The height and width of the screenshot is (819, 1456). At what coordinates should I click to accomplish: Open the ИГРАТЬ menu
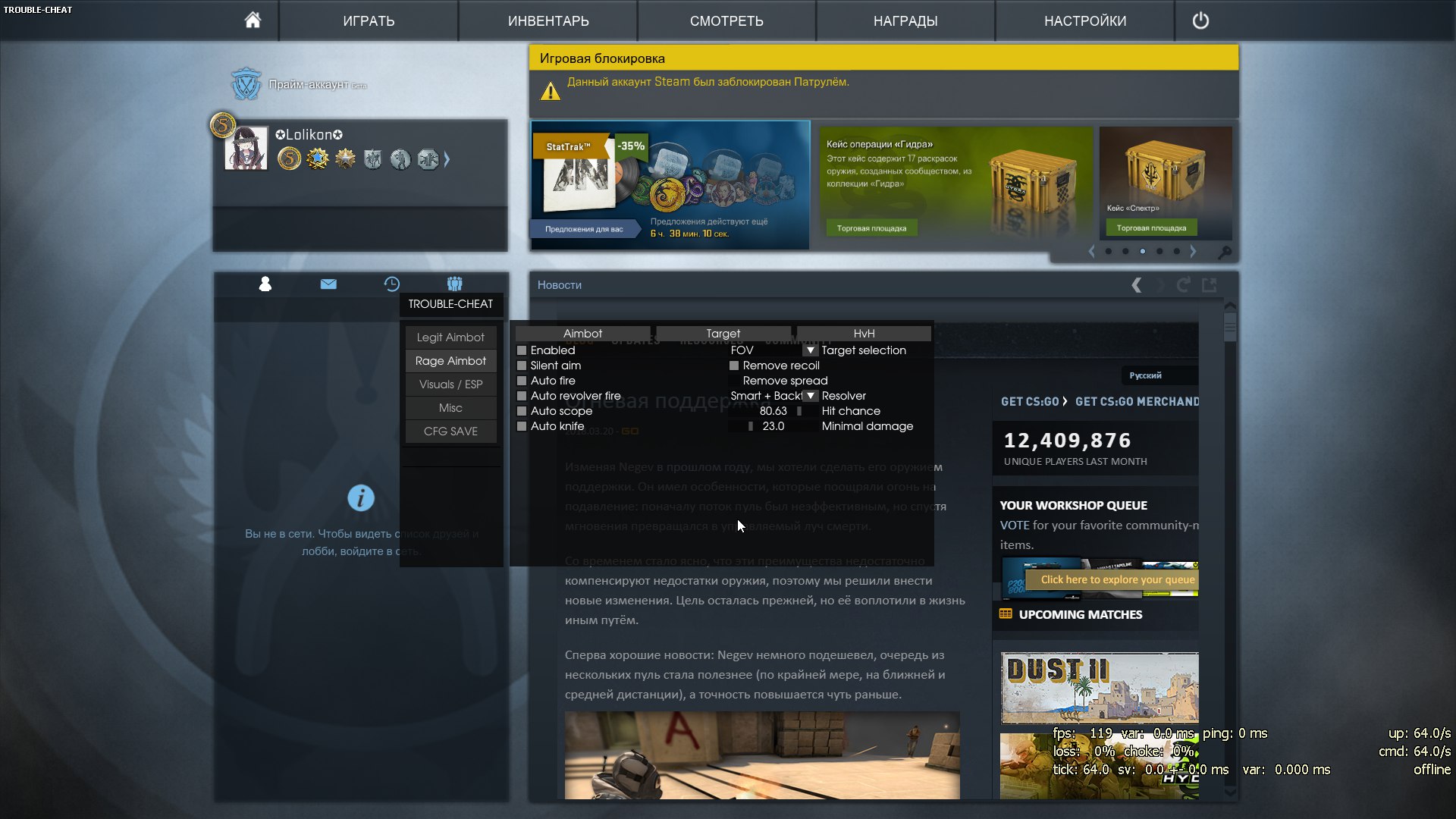(x=369, y=20)
